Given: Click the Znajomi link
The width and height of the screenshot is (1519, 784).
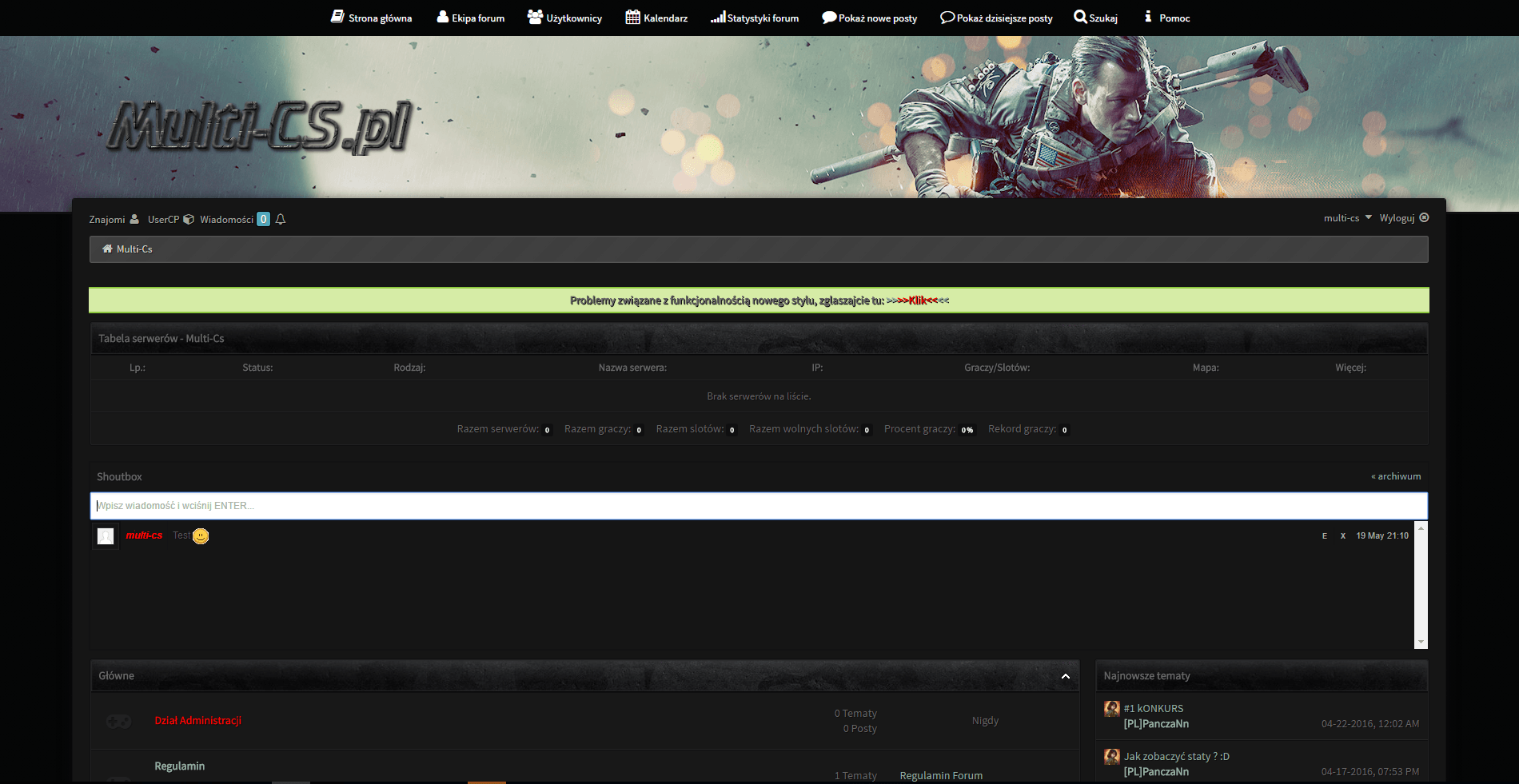Looking at the screenshot, I should [x=107, y=220].
